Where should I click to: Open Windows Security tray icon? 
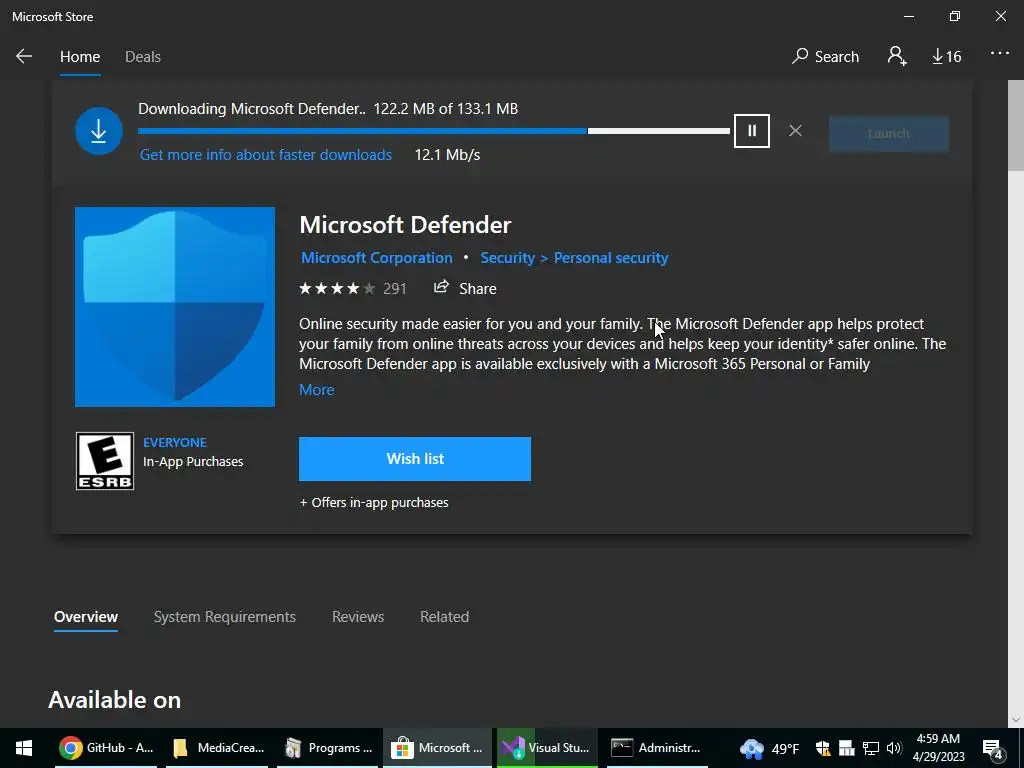(x=822, y=748)
